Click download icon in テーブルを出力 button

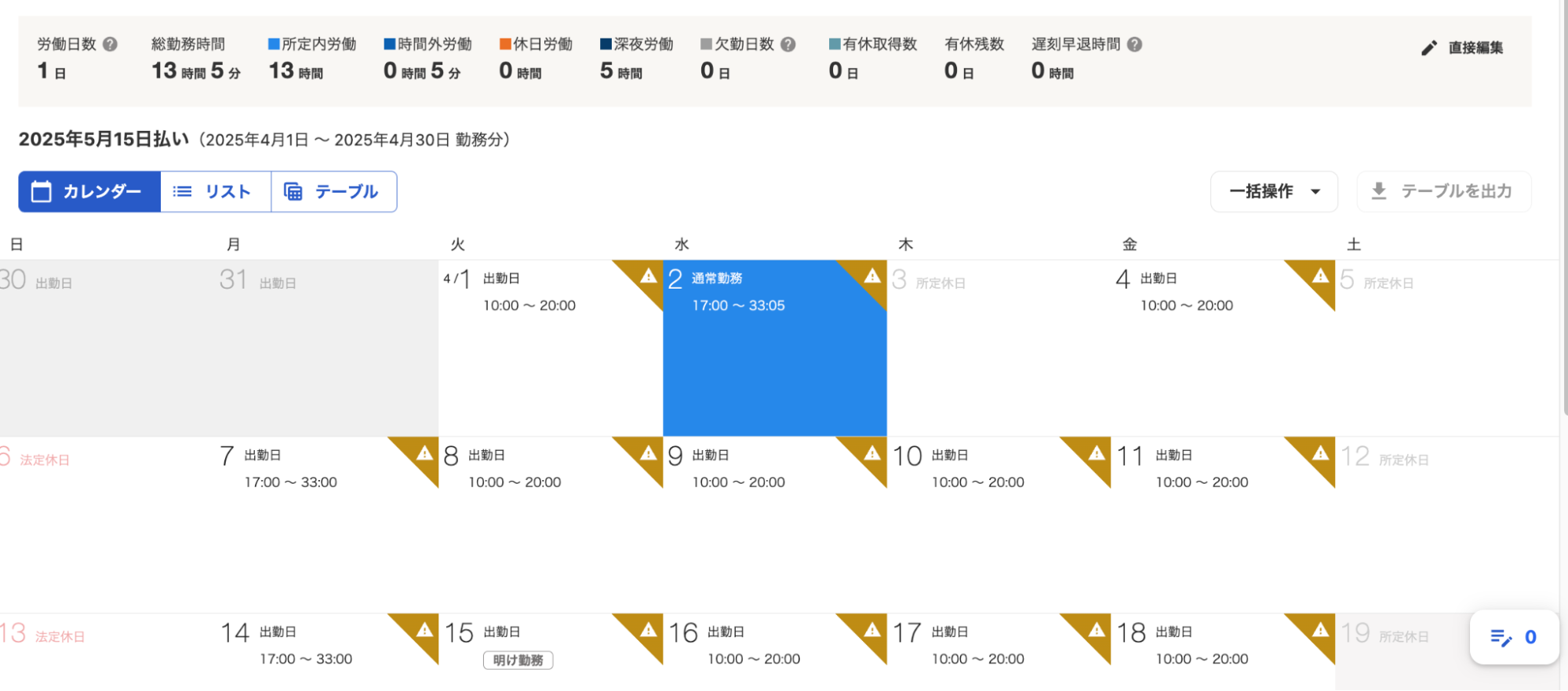click(x=1378, y=191)
